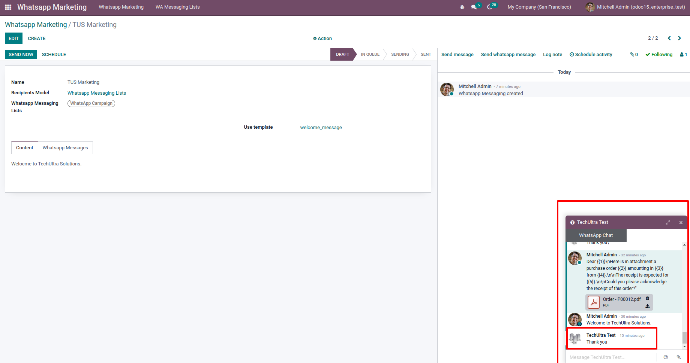The width and height of the screenshot is (690, 363).
Task: Click the PDF icon of Order attachment
Action: pos(594,302)
